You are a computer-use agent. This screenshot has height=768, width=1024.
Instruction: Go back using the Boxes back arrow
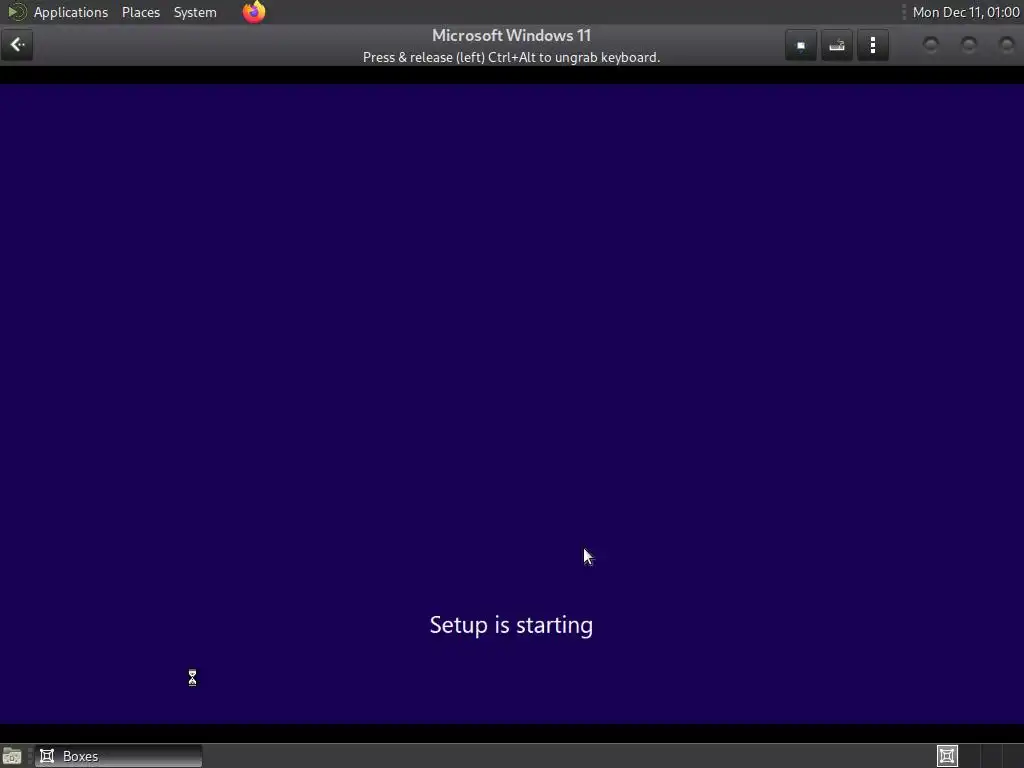[x=17, y=45]
